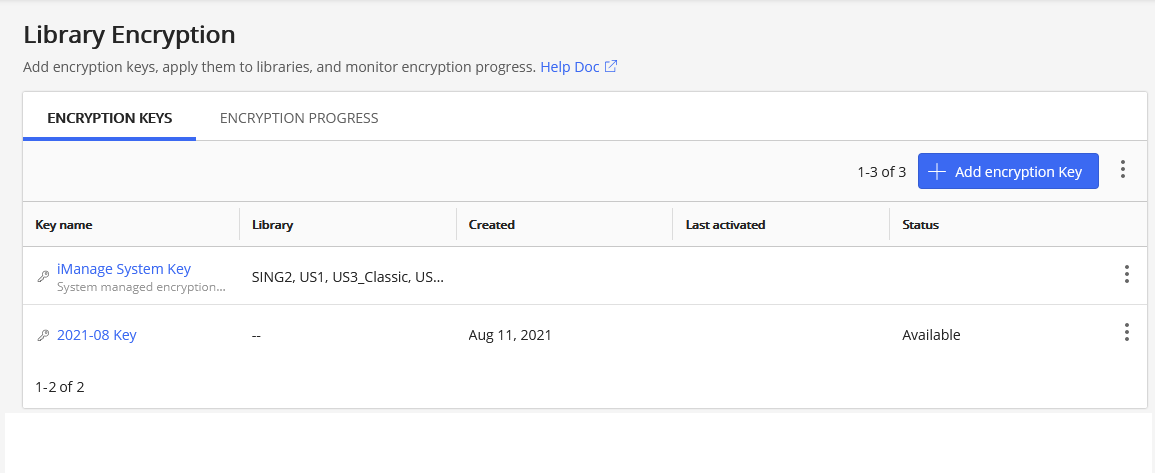This screenshot has height=473, width=1155.
Task: Click the key icon beside 2021-08 Key
Action: (x=43, y=336)
